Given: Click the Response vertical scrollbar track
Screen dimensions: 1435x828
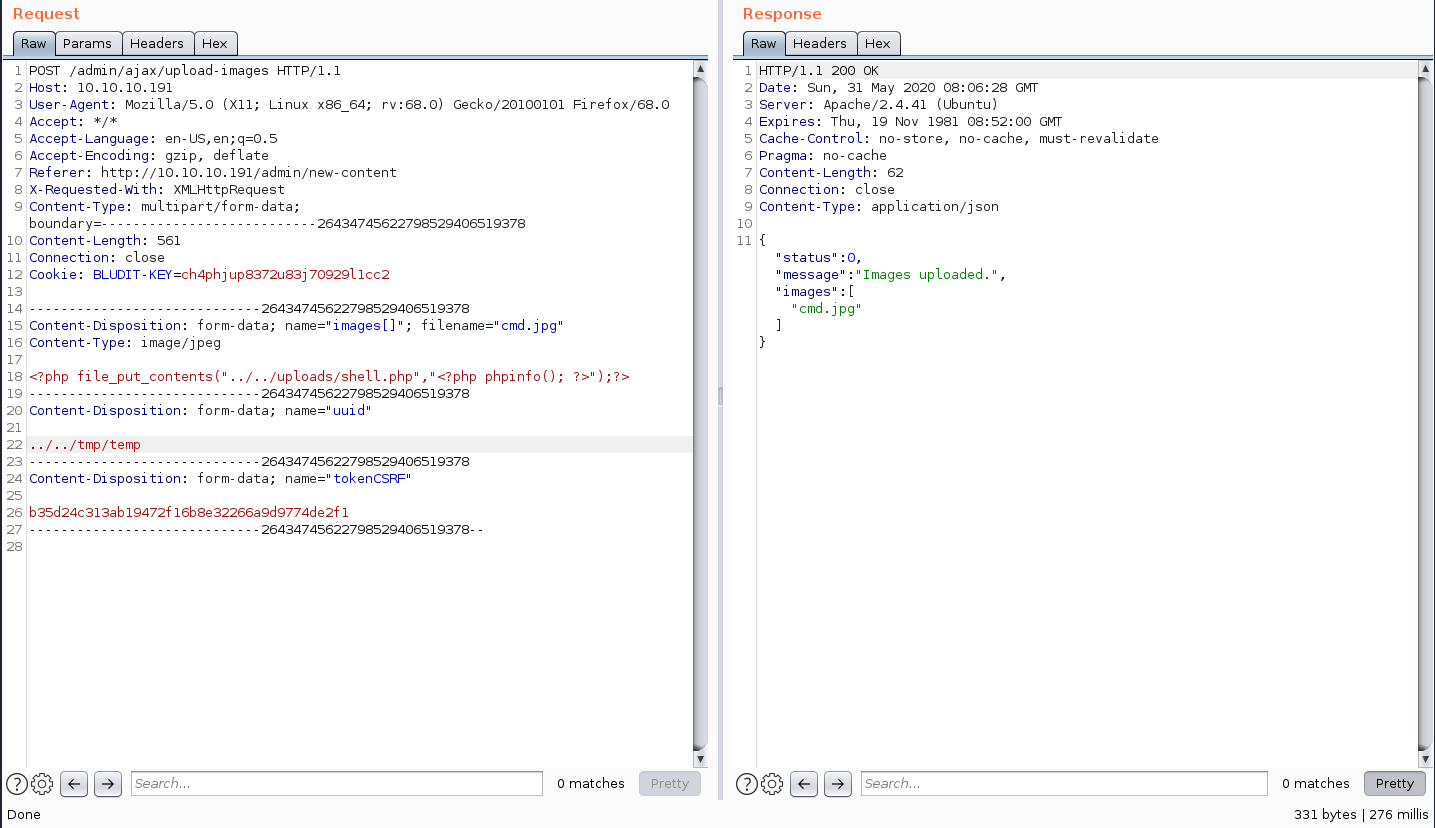Looking at the screenshot, I should click(x=1425, y=413).
